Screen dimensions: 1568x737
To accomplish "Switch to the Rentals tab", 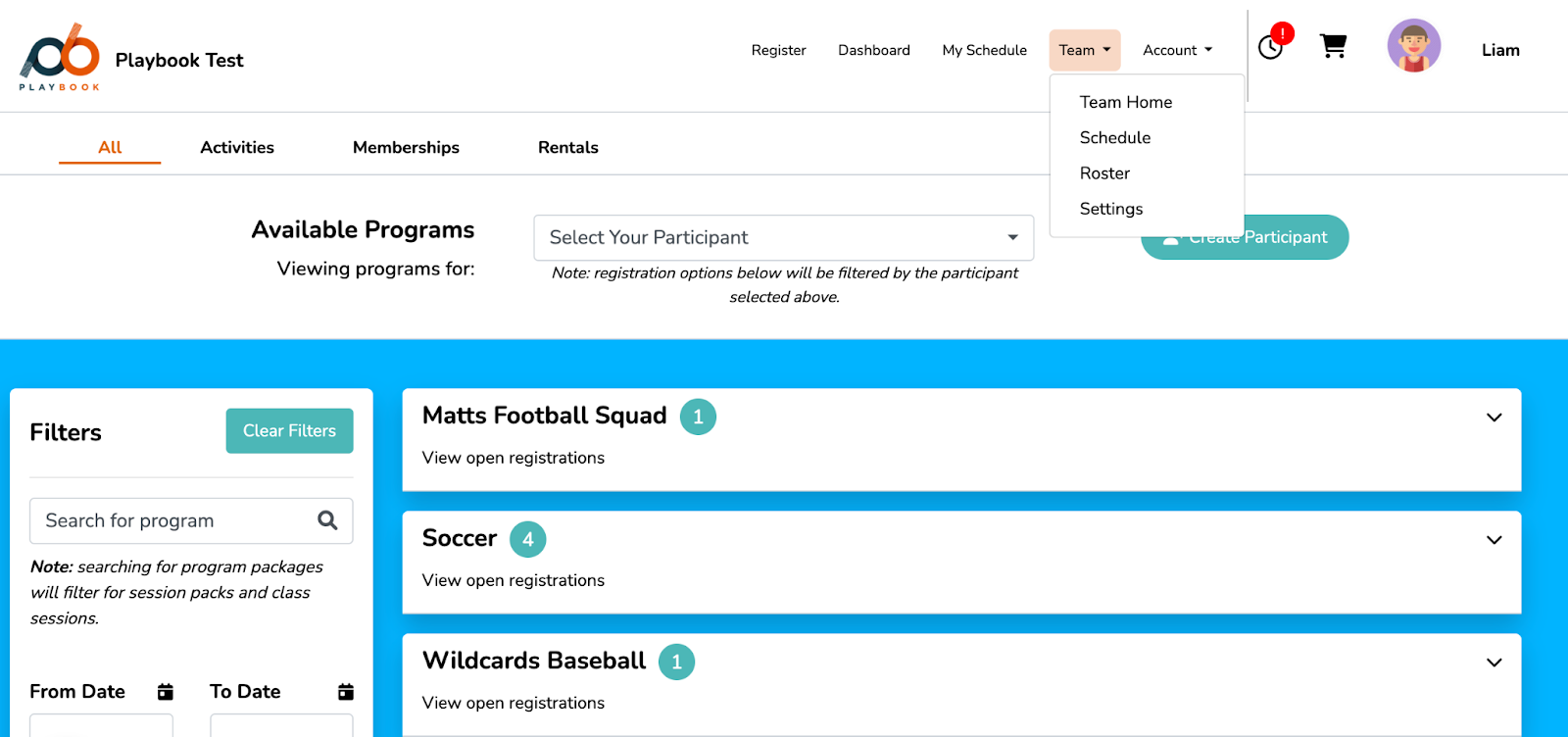I will click(x=567, y=147).
